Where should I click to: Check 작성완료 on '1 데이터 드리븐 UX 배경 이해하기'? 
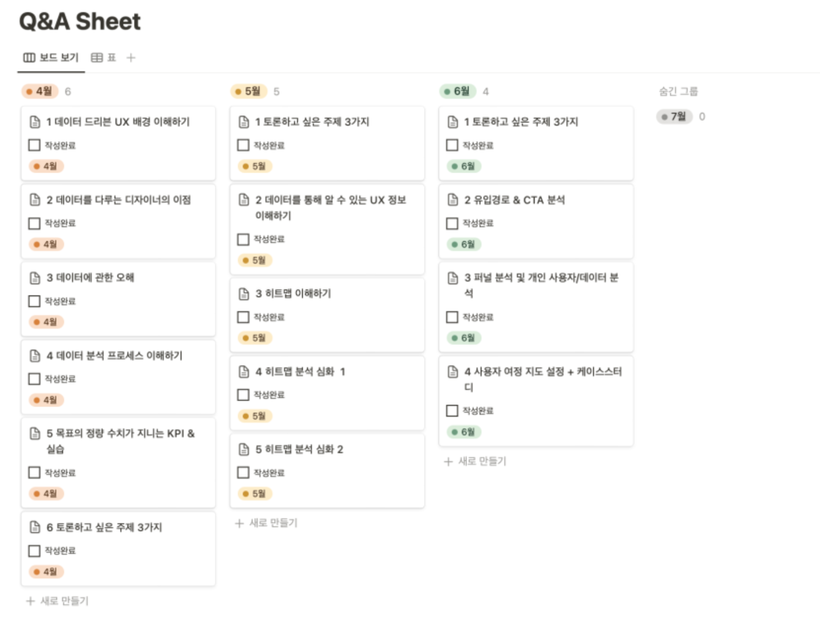(x=34, y=145)
